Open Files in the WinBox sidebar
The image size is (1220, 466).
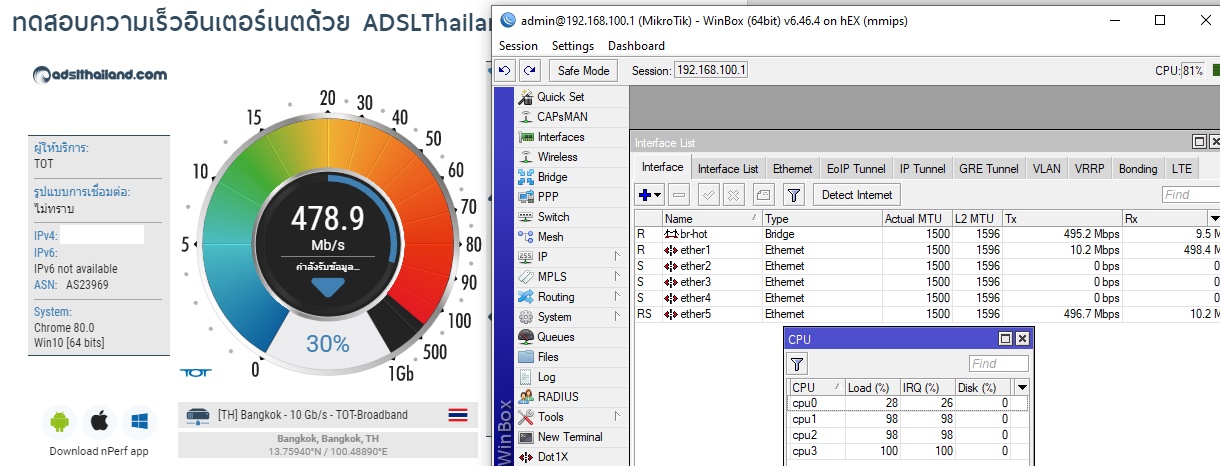548,357
